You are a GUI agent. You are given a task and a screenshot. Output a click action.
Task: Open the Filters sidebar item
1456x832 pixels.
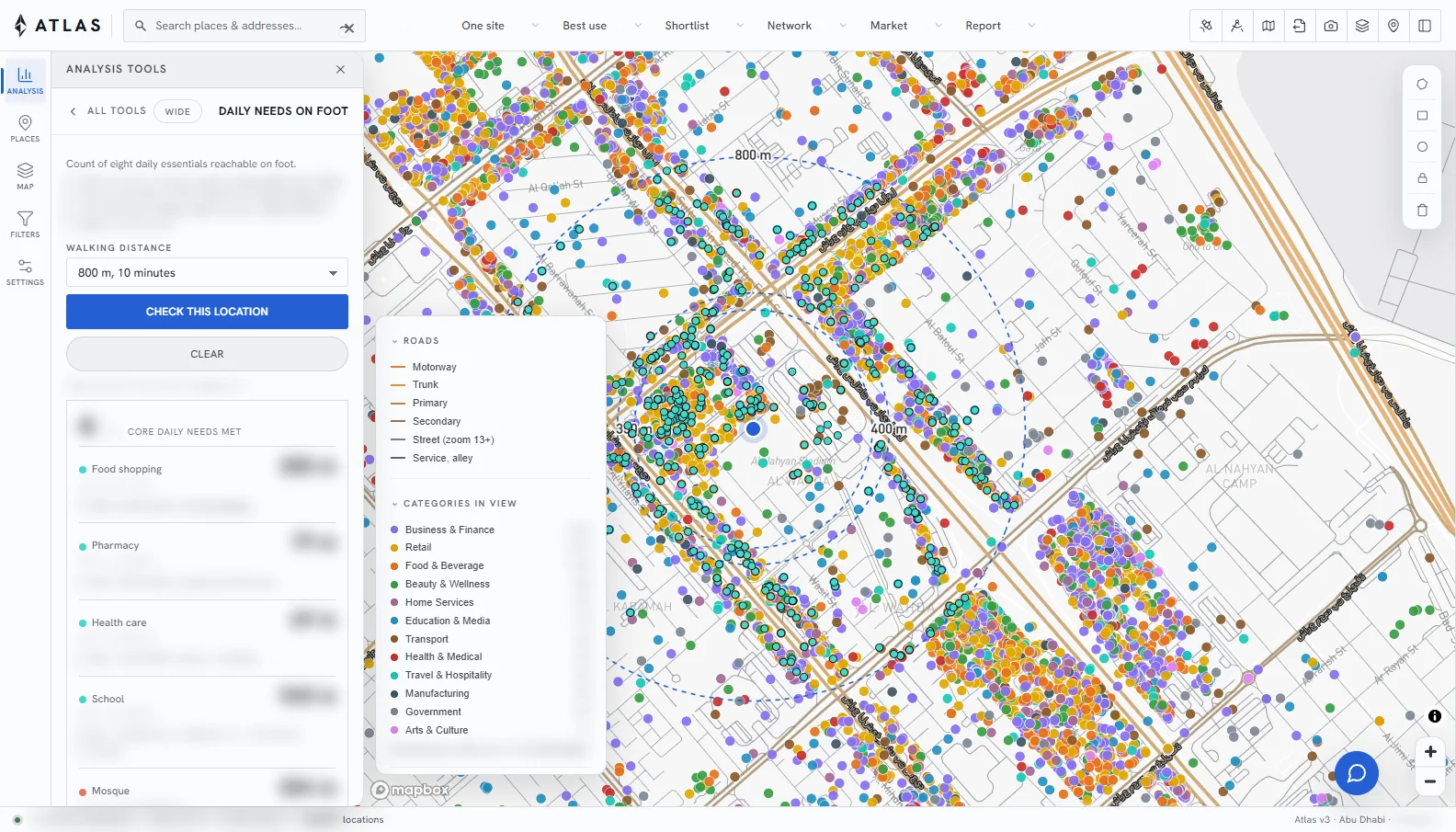pos(25,223)
